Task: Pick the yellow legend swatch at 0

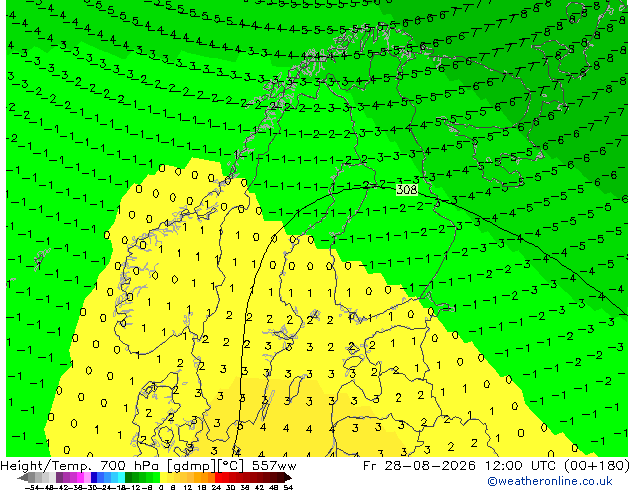Action: (x=163, y=478)
